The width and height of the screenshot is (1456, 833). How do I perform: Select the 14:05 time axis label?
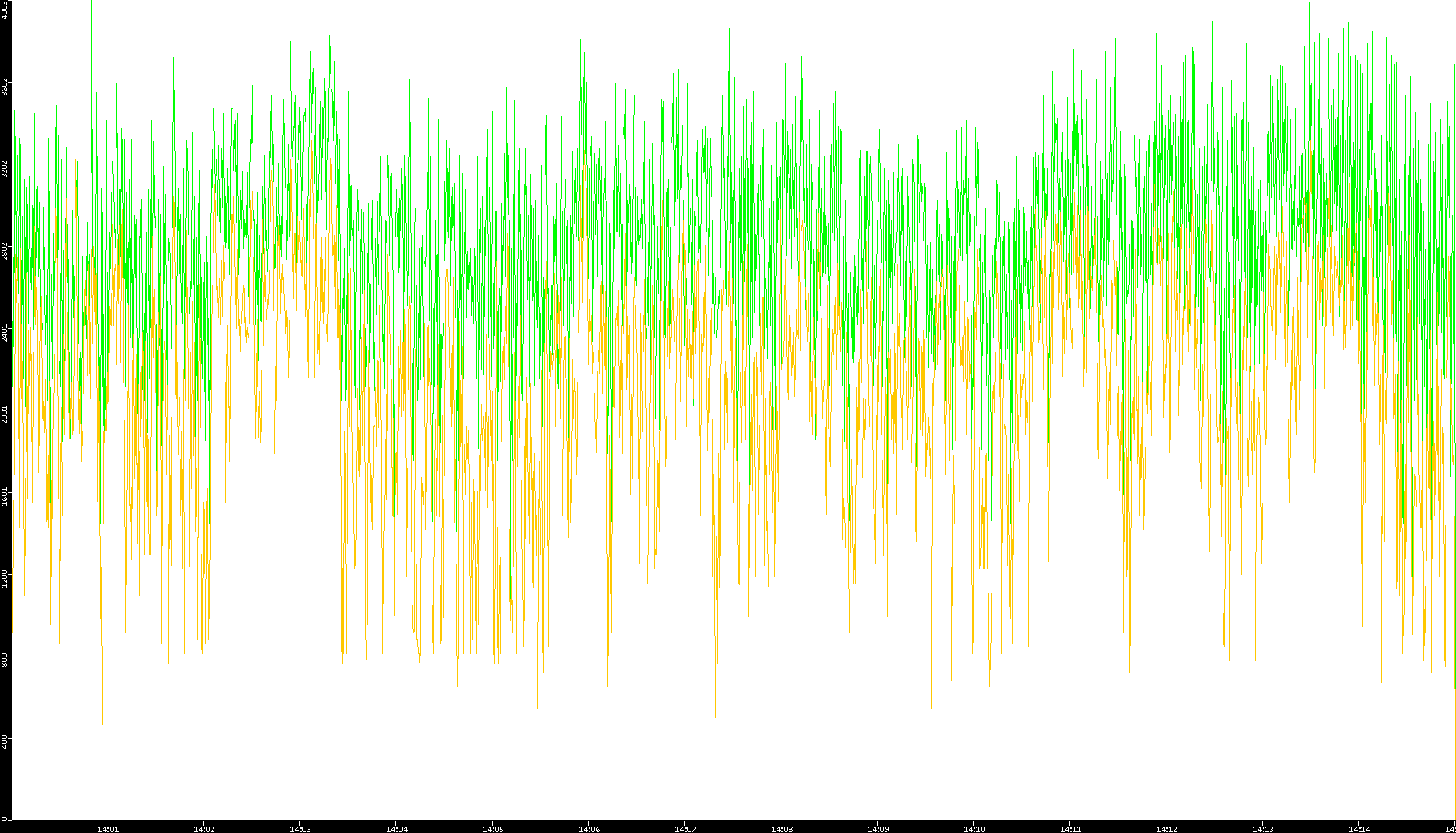pos(493,829)
